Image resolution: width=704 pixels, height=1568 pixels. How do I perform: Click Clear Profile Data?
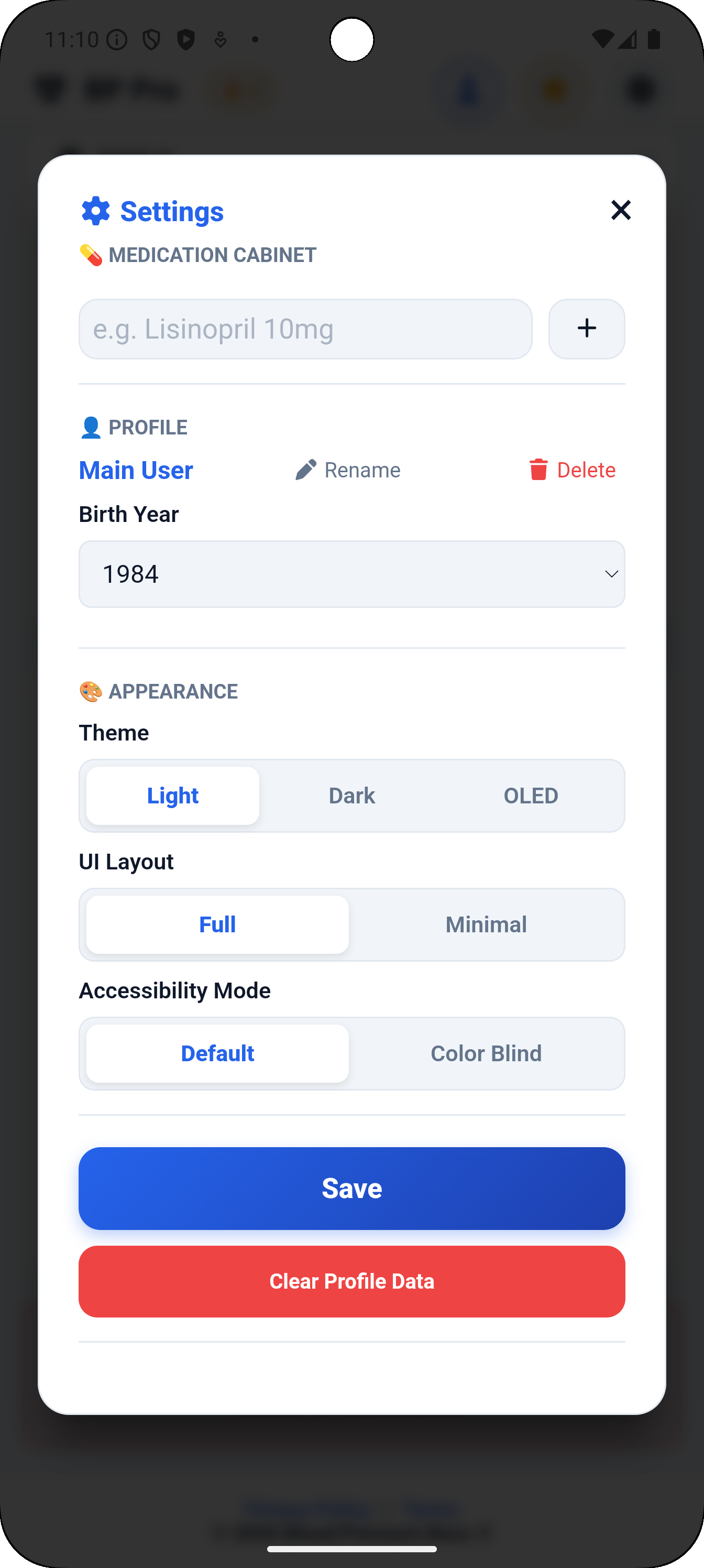point(351,1281)
